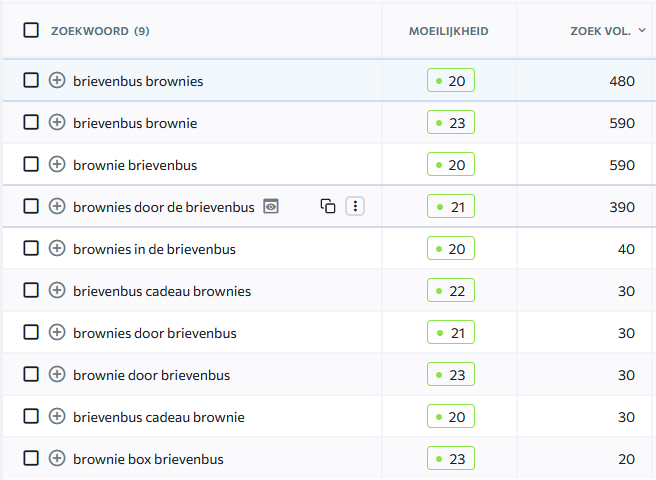Screen dimensions: 656x480
Task: Check the 'brievenbus brownie' row checkbox
Action: pos(31,123)
